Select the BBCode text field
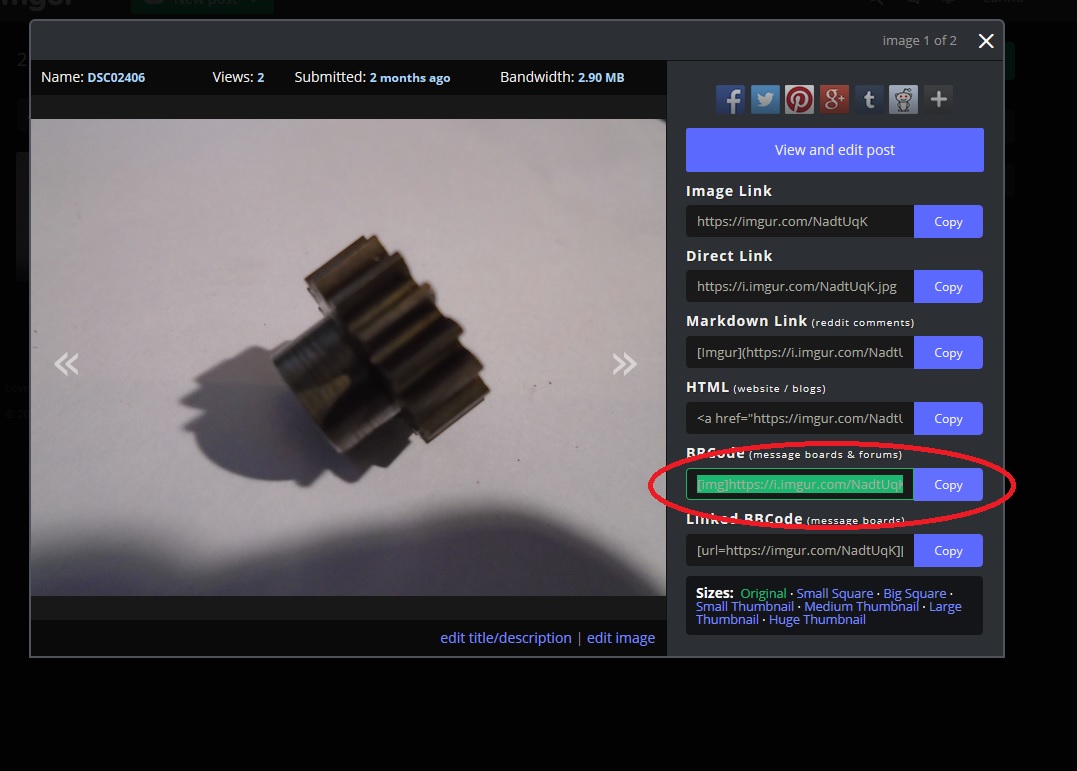1077x771 pixels. pyautogui.click(x=800, y=484)
